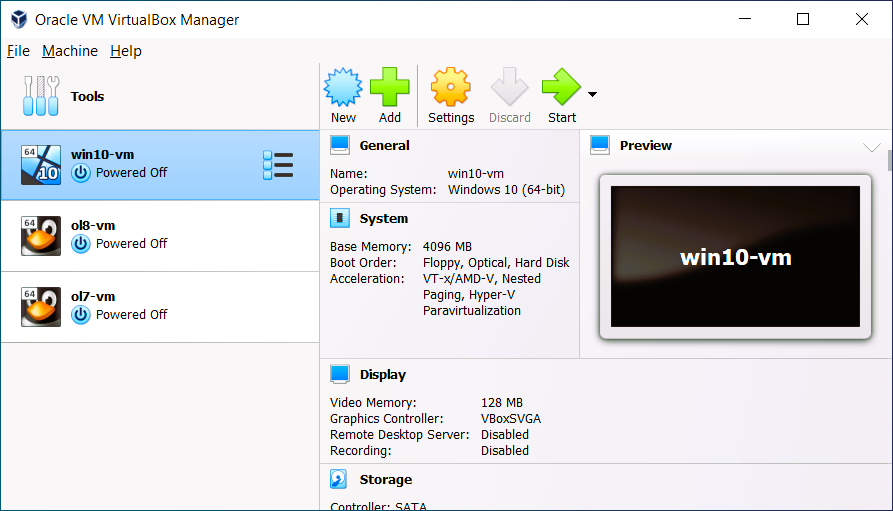Click the Preview section title
This screenshot has height=511, width=893.
click(646, 145)
